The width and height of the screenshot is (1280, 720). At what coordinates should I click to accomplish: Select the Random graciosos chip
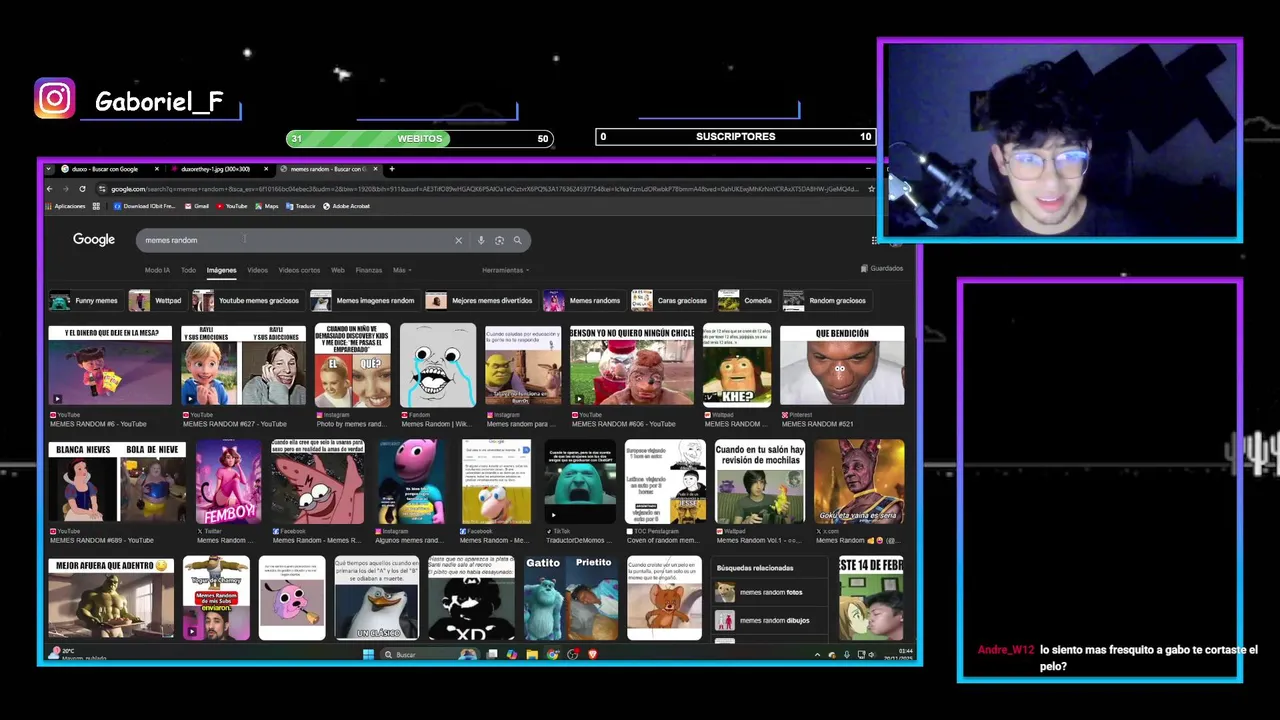pyautogui.click(x=826, y=300)
